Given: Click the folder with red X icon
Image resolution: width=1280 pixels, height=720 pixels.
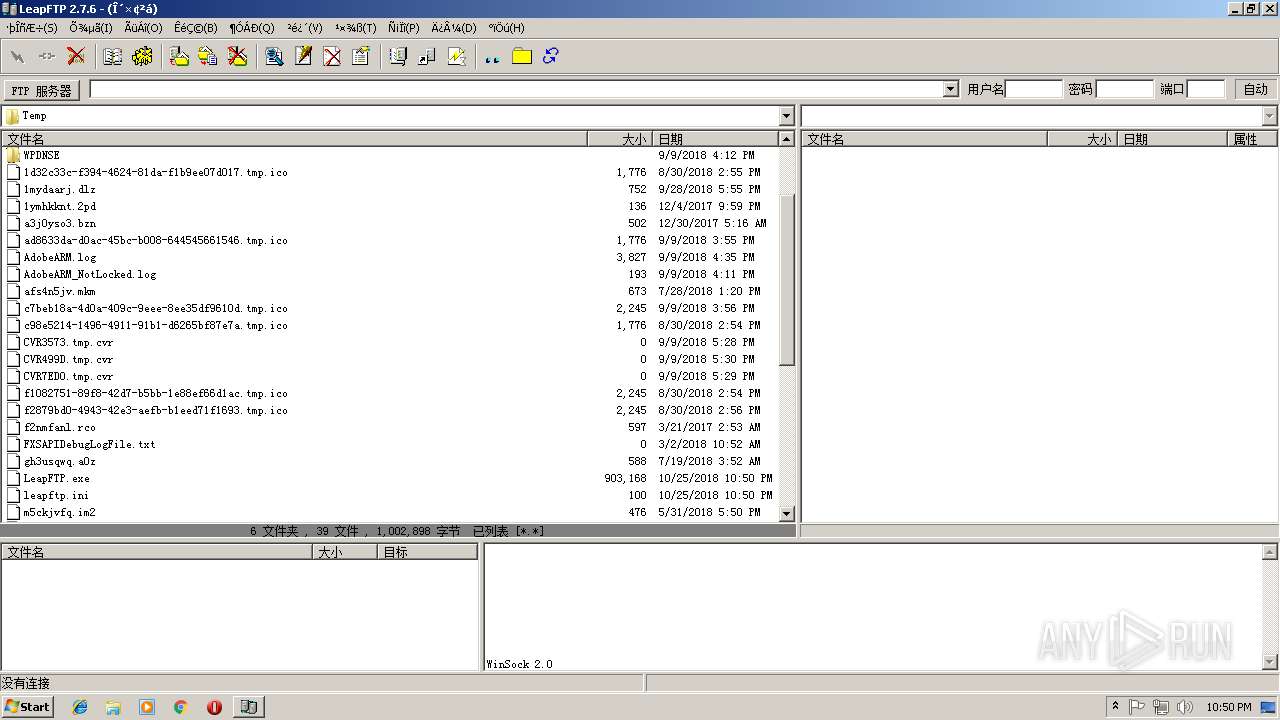Looking at the screenshot, I should tap(237, 57).
